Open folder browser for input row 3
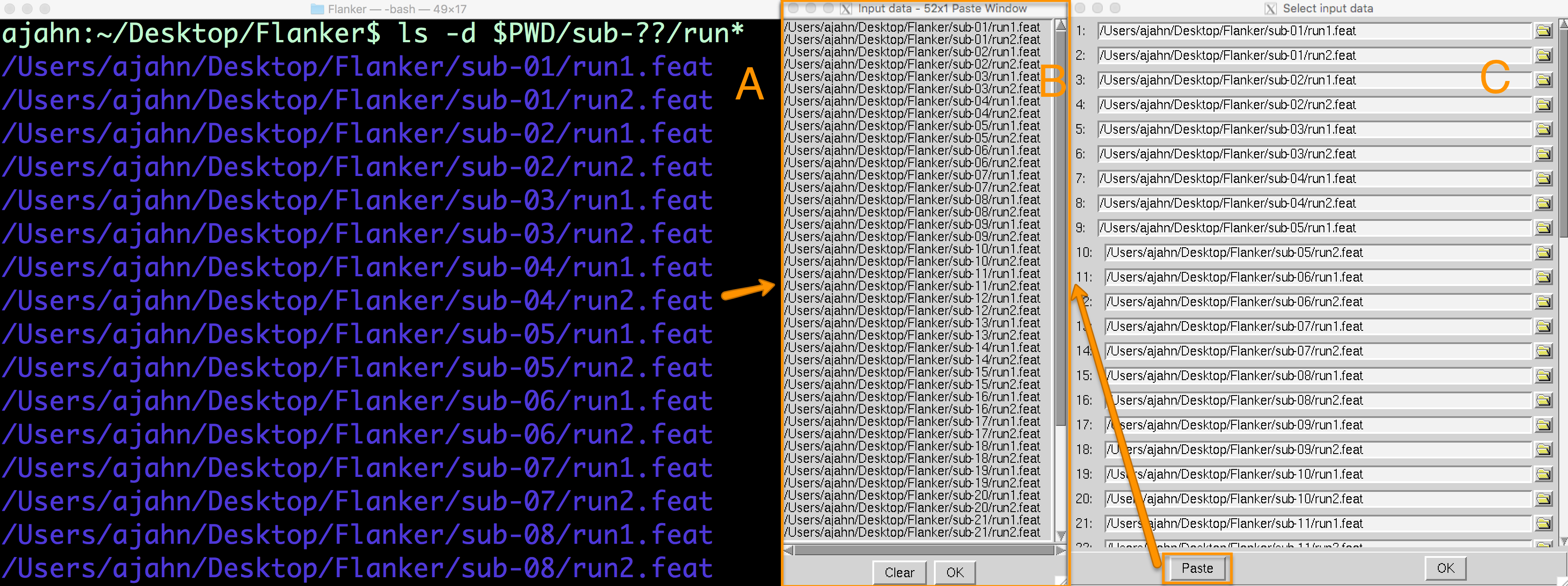 point(1544,80)
